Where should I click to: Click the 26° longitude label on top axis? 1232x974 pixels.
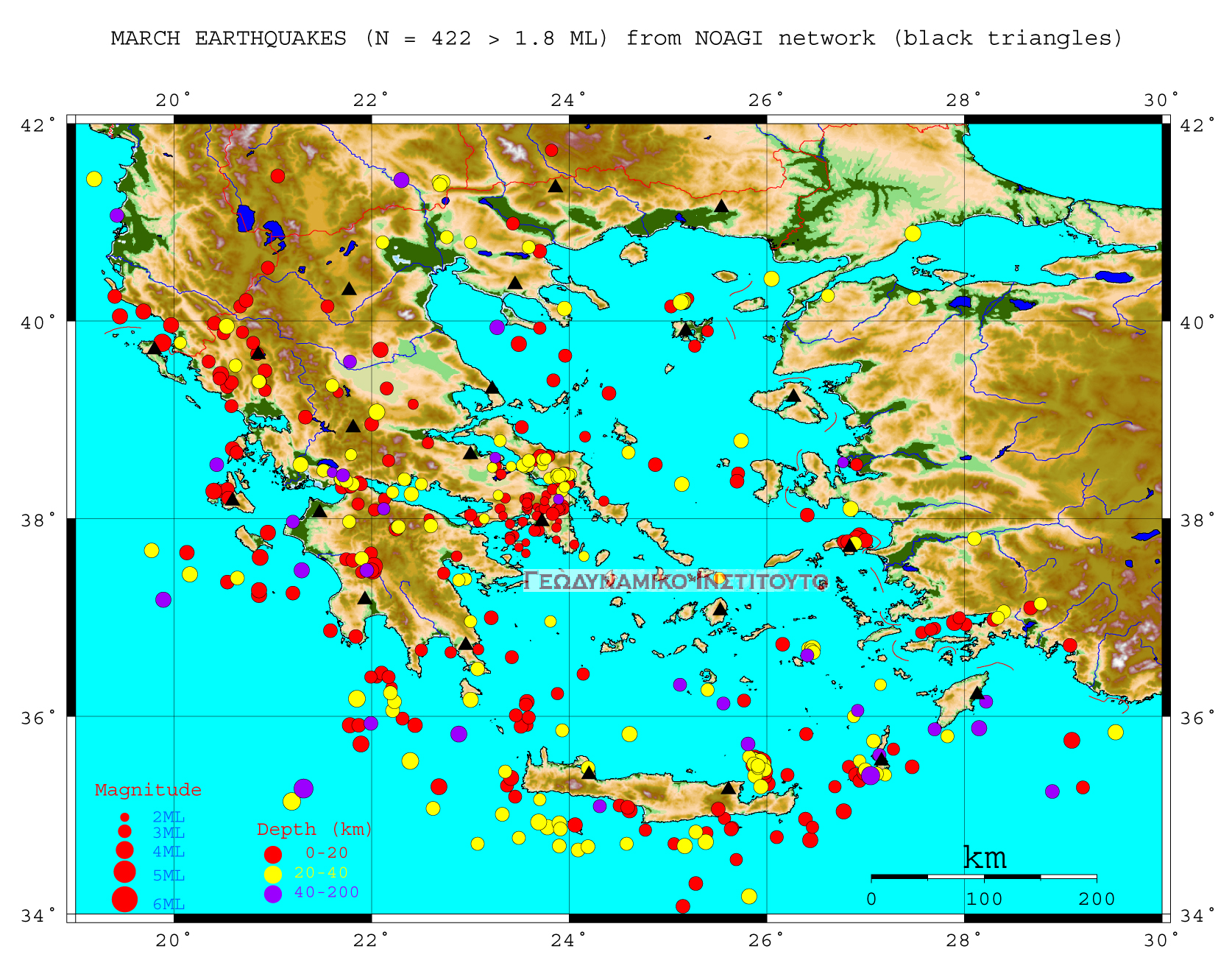[x=767, y=100]
